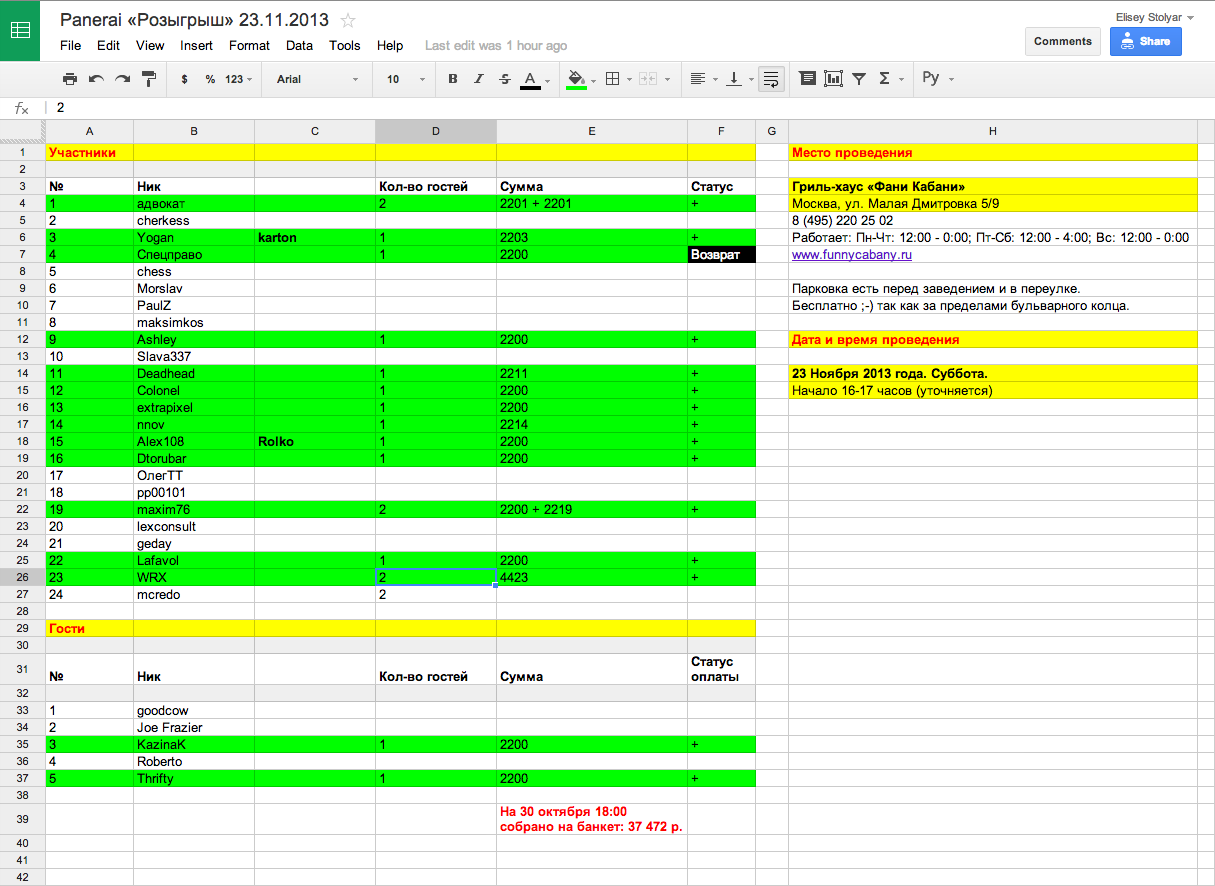Viewport: 1215px width, 886px height.
Task: Star this spreadsheet document
Action: pyautogui.click(x=348, y=20)
